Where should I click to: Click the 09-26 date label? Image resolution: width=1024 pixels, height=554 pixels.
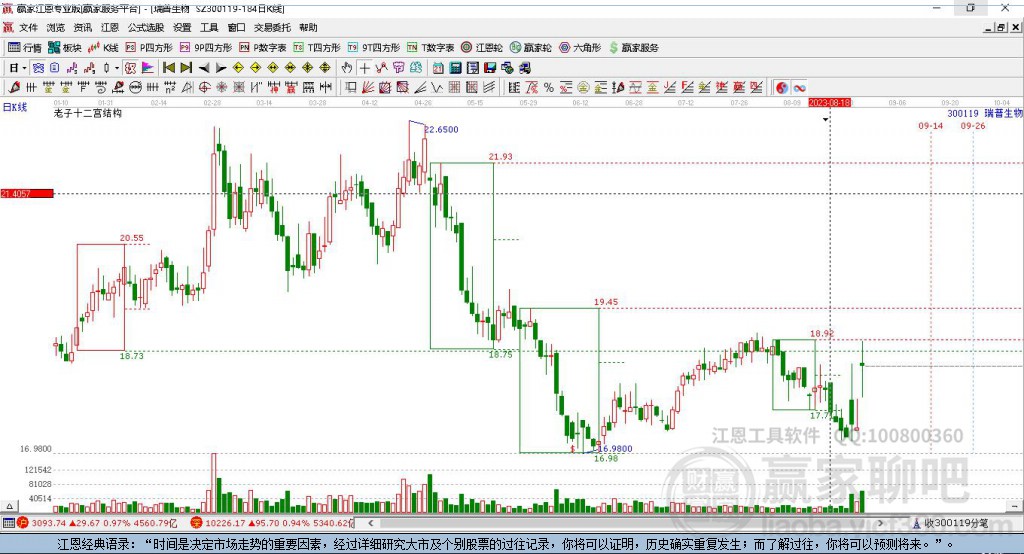(x=972, y=125)
